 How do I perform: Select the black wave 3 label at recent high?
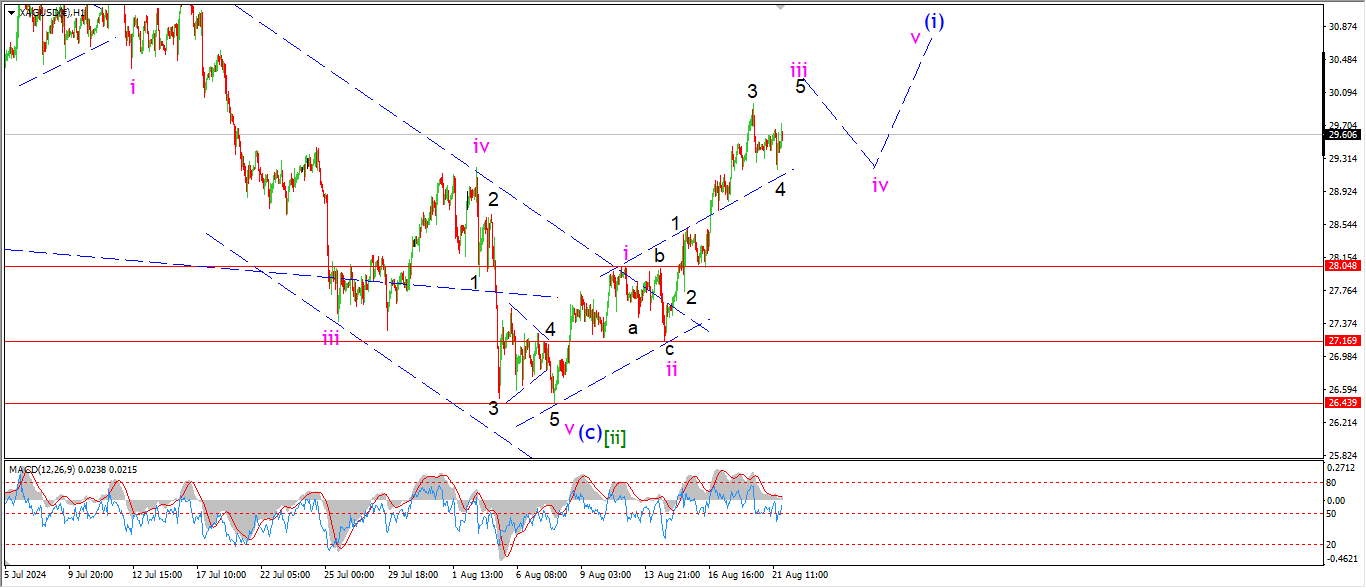click(752, 91)
